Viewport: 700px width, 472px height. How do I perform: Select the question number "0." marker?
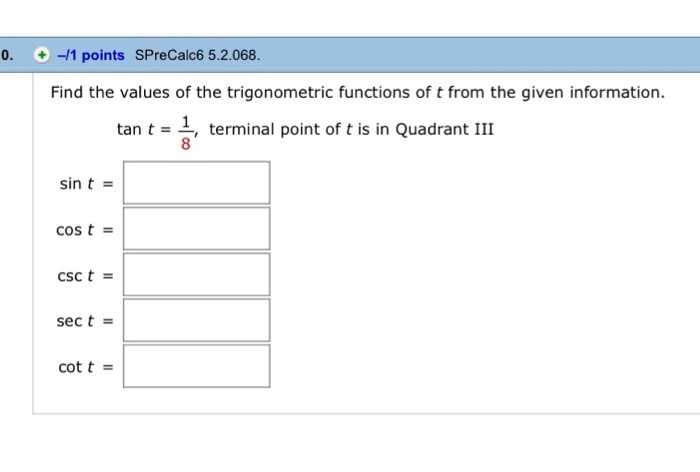[x=6, y=55]
